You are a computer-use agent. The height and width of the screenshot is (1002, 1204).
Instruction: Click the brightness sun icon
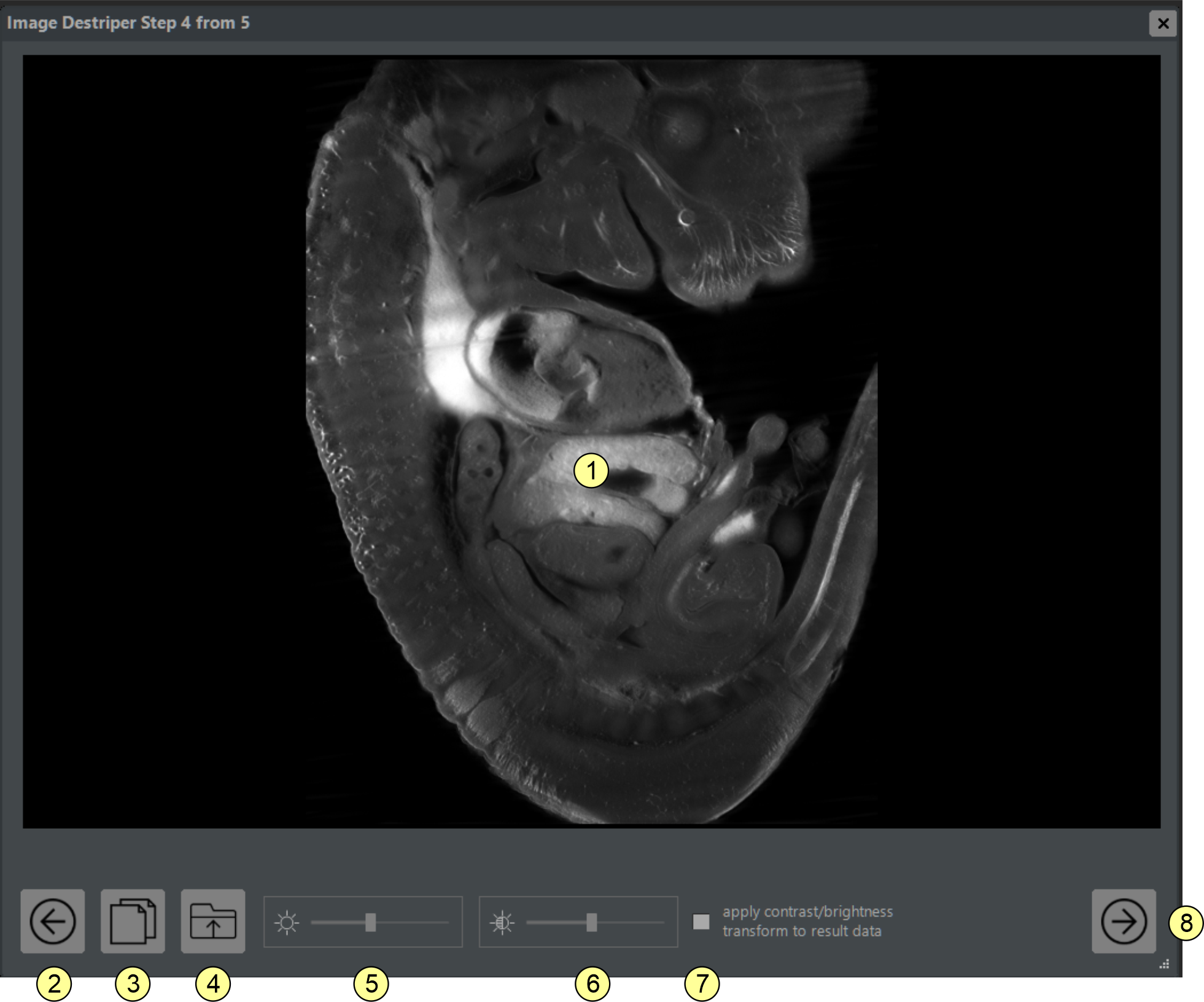click(x=287, y=922)
